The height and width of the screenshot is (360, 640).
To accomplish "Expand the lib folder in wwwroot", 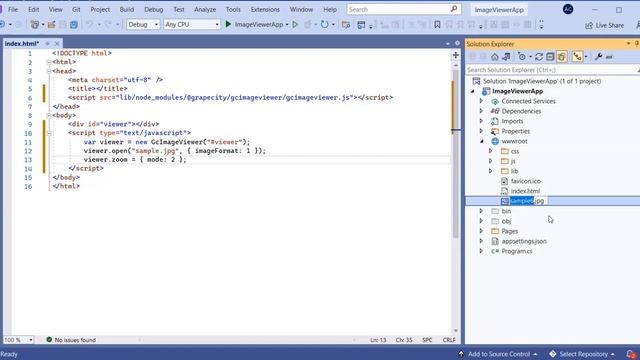I will tap(491, 171).
